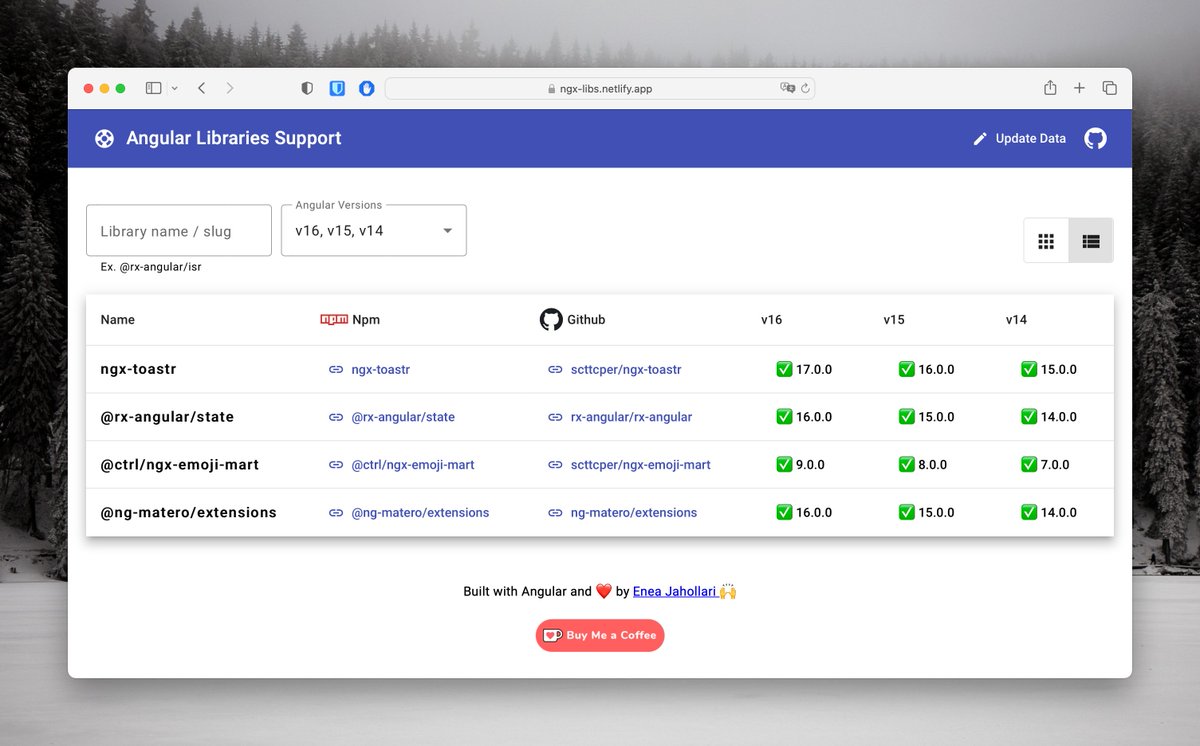Focus the Library name / slug field
Viewport: 1200px width, 746px height.
click(x=179, y=231)
